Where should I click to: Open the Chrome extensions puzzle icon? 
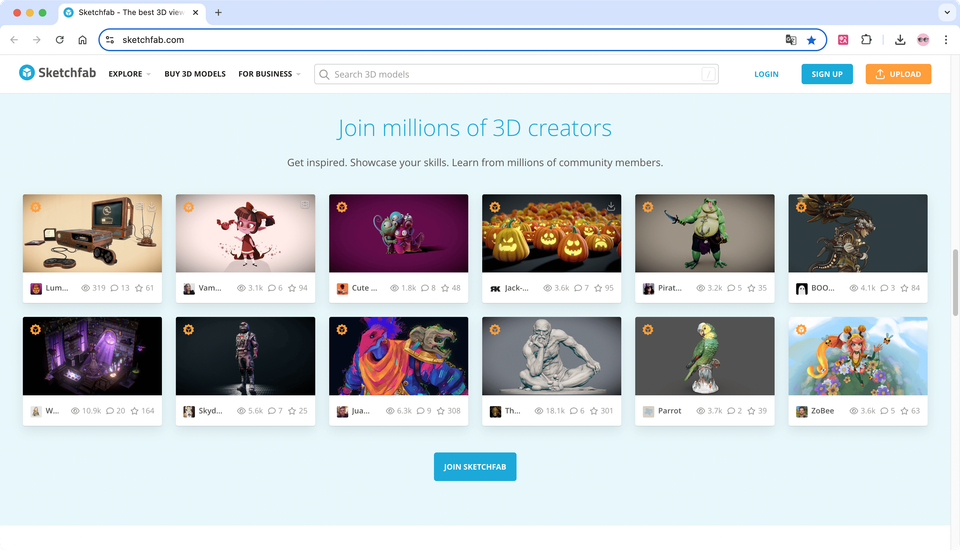tap(866, 40)
